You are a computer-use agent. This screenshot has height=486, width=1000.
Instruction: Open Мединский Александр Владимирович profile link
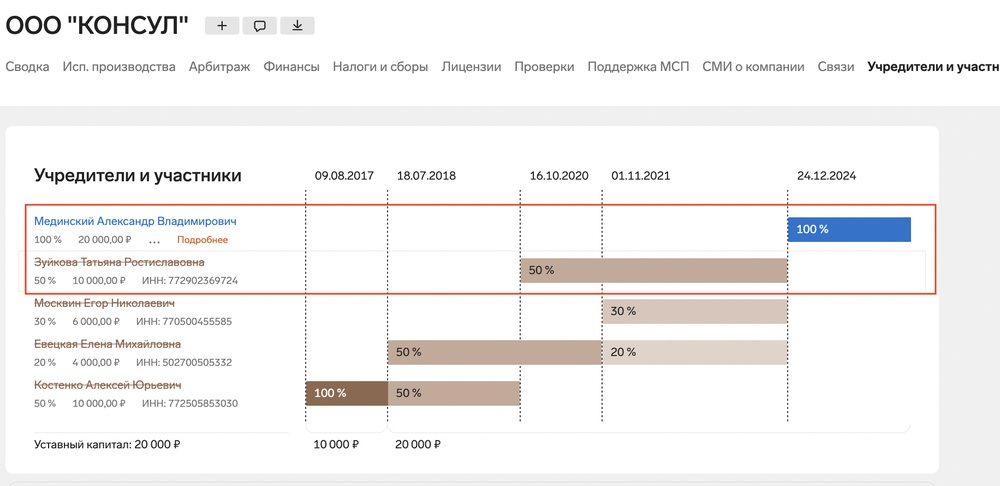pyautogui.click(x=135, y=221)
